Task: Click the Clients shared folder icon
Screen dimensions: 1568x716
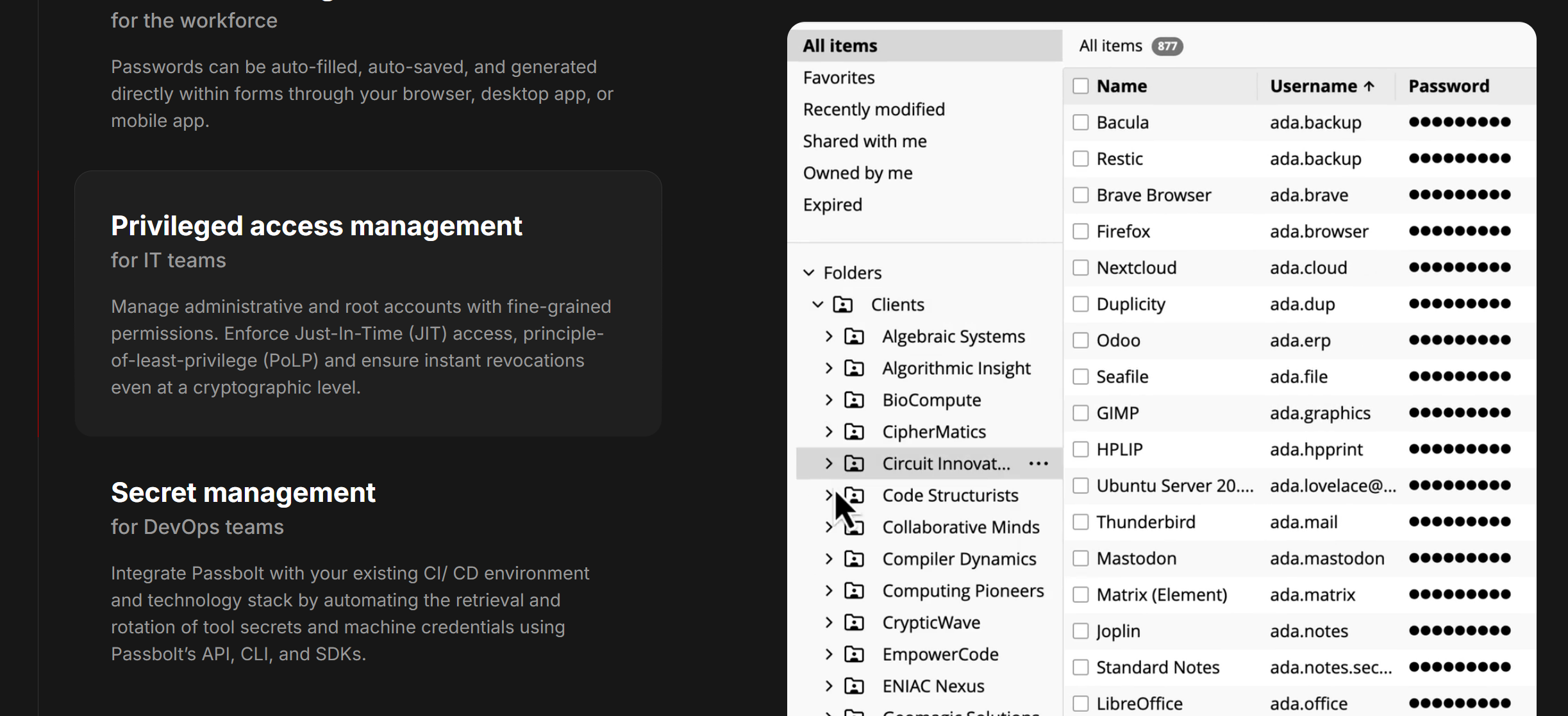Action: coord(842,304)
